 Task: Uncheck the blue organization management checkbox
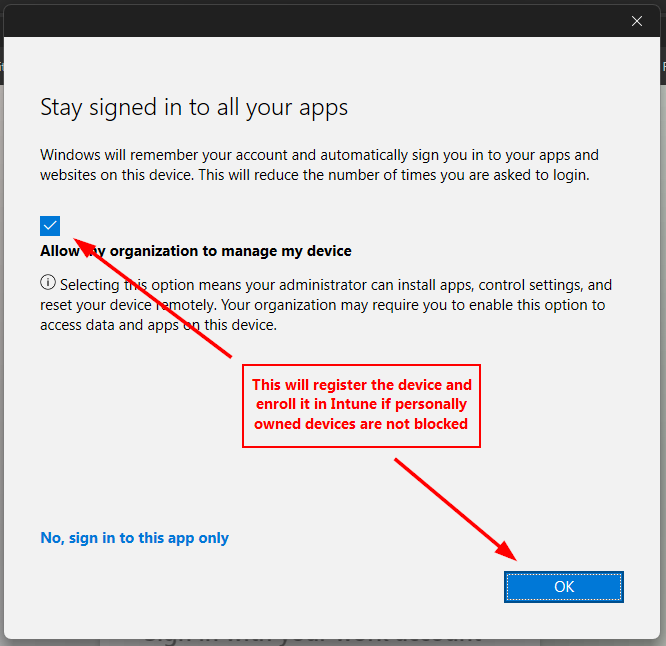pyautogui.click(x=50, y=226)
